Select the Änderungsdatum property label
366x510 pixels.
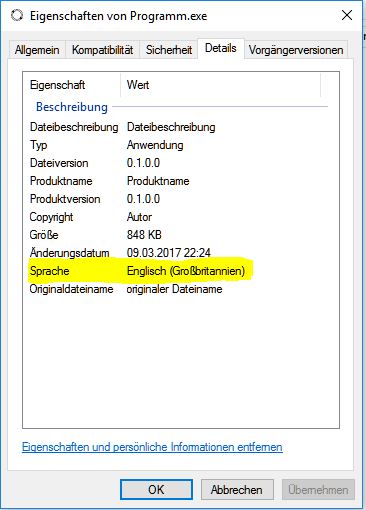pos(69,253)
